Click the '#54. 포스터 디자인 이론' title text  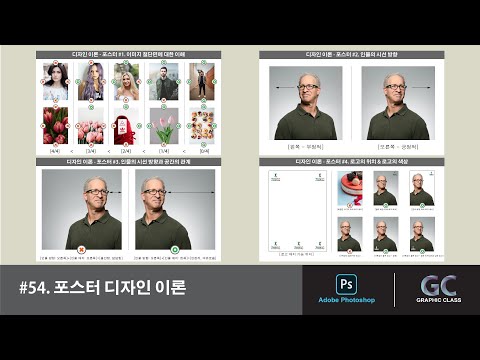pyautogui.click(x=103, y=287)
